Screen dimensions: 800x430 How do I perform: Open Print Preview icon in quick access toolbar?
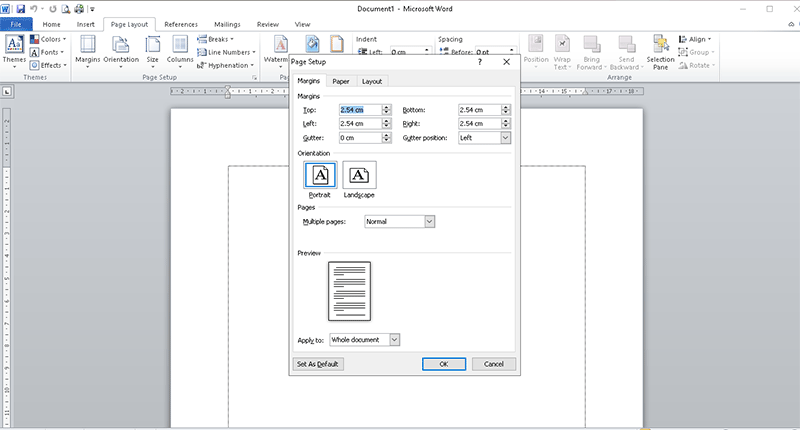click(66, 9)
